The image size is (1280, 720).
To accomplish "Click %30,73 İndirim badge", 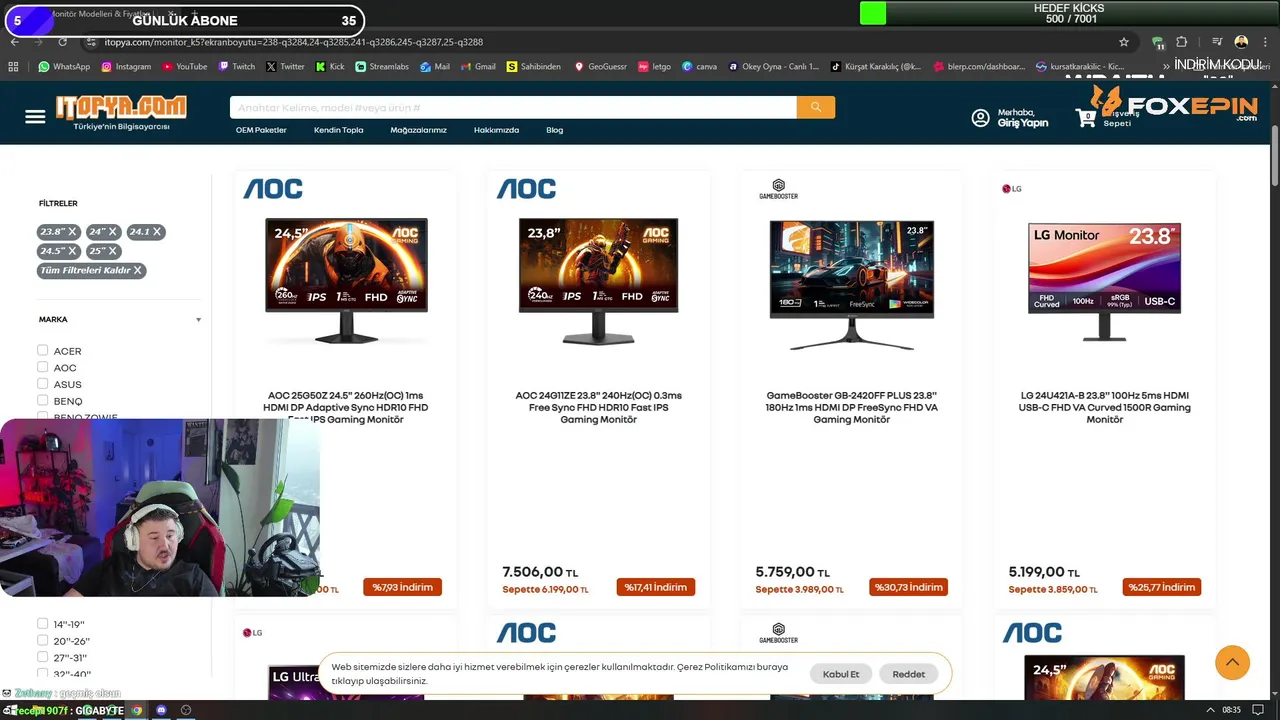I will 908,587.
